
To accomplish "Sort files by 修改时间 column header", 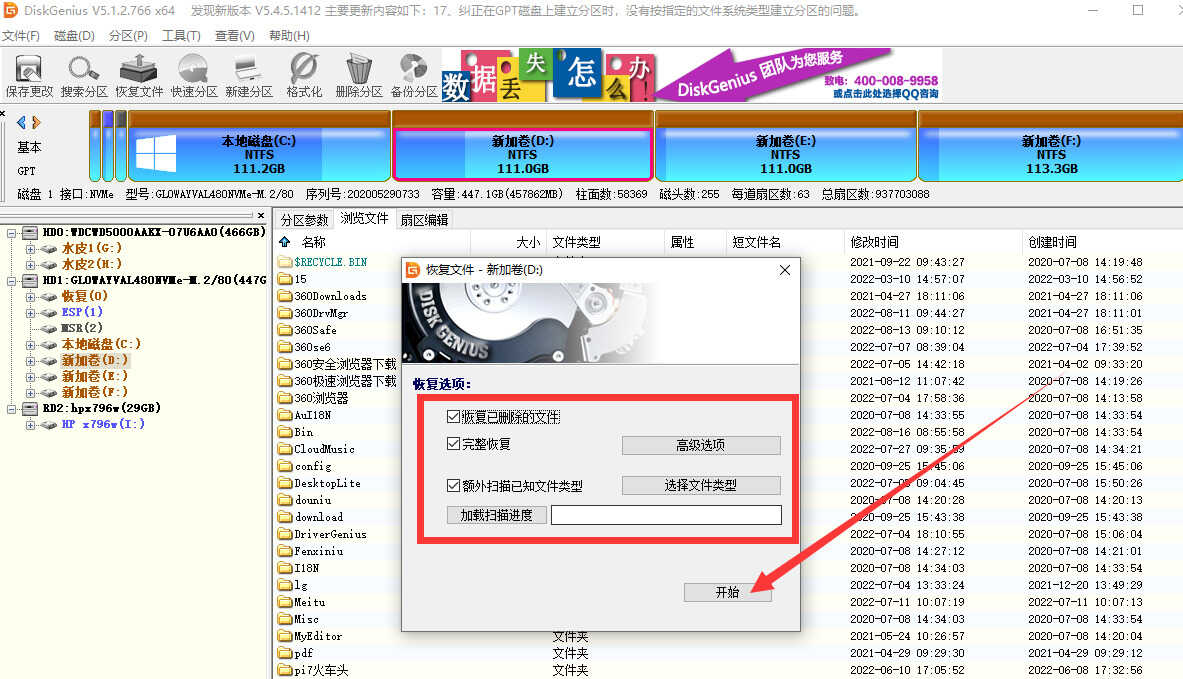I will 933,242.
